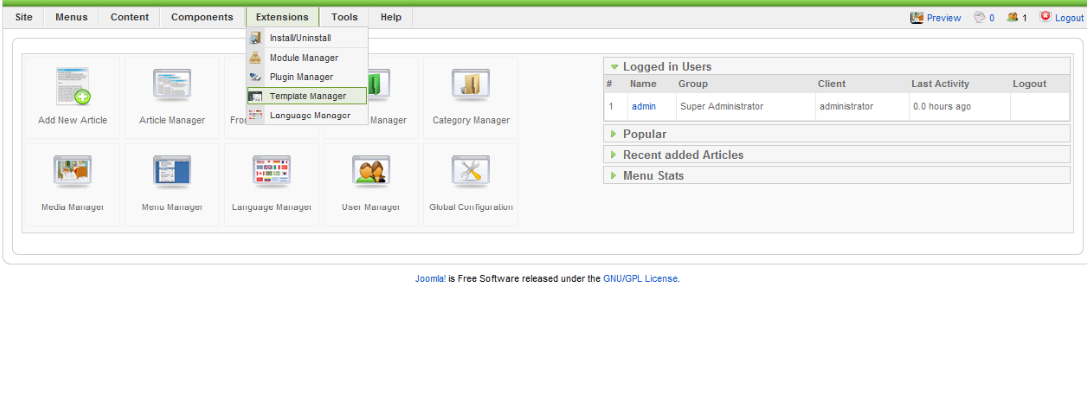Click the Group column header
Screen dimensions: 1087x405
pos(693,84)
